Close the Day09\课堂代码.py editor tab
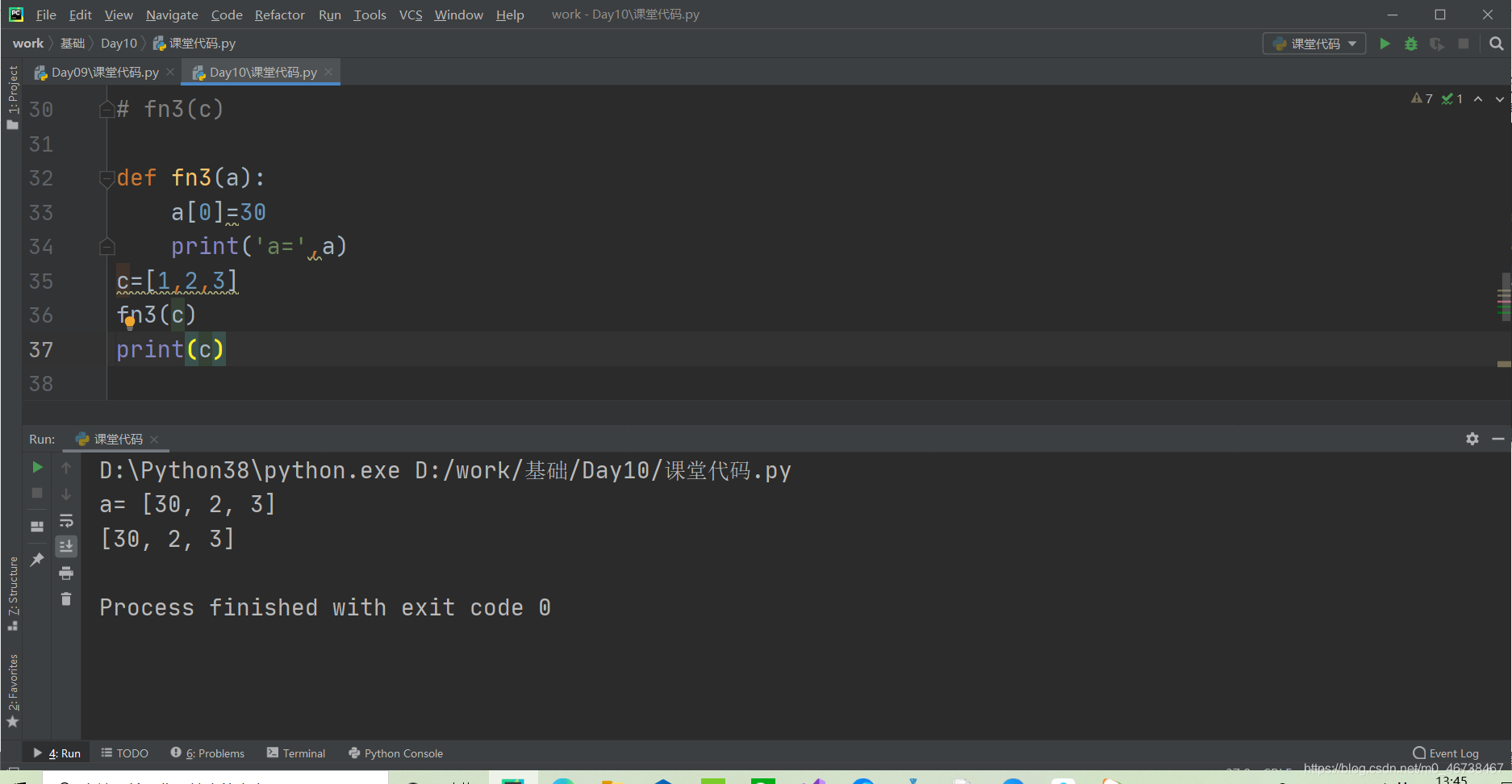The image size is (1512, 784). coord(170,72)
